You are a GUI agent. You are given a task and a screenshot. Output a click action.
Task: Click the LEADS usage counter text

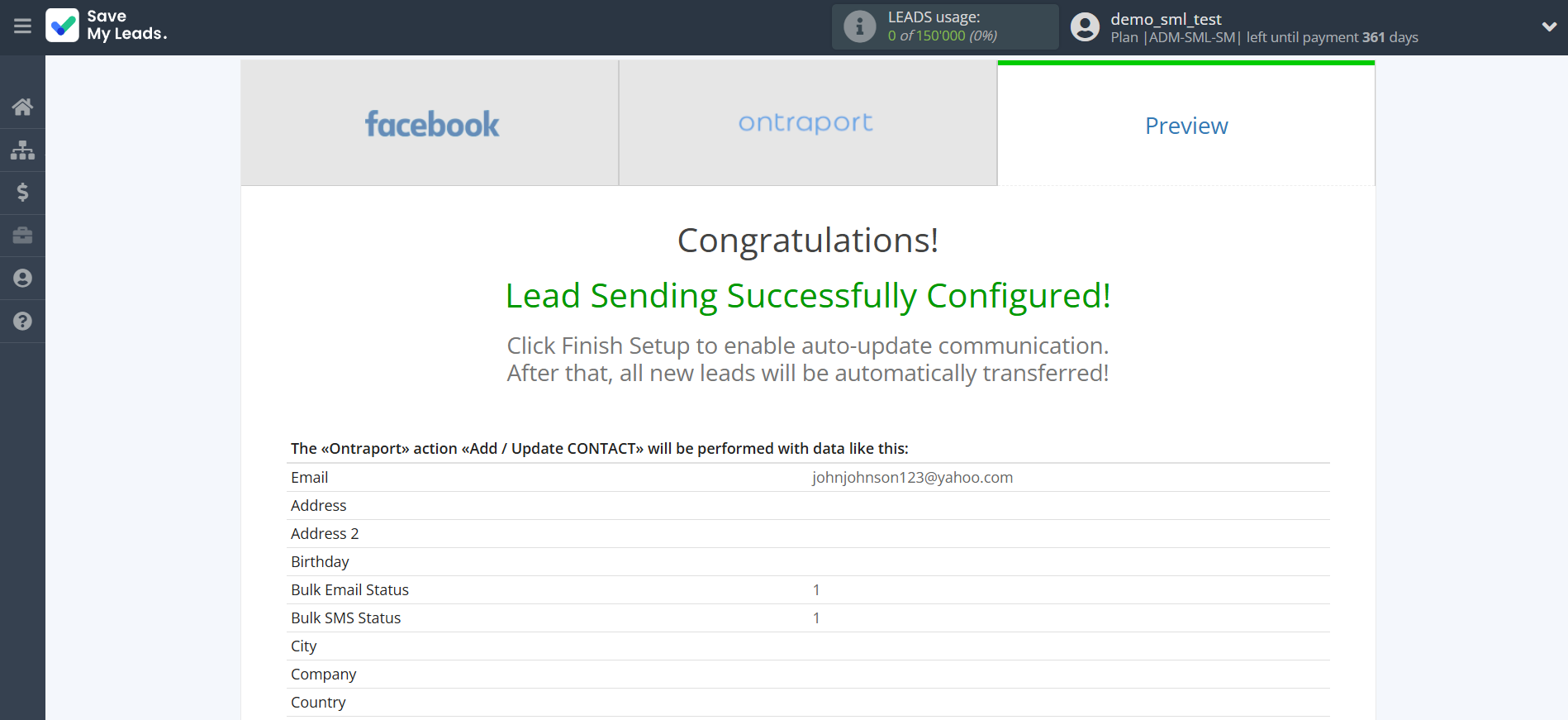click(x=942, y=36)
